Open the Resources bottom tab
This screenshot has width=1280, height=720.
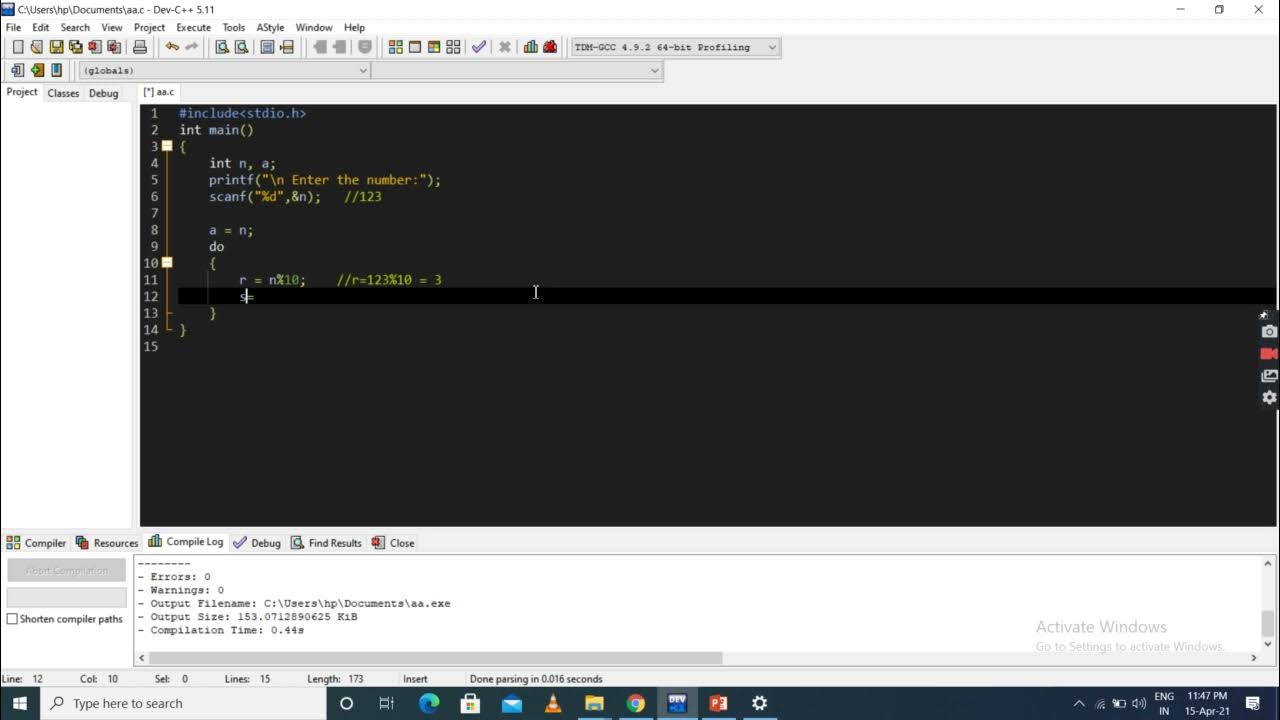click(x=107, y=543)
